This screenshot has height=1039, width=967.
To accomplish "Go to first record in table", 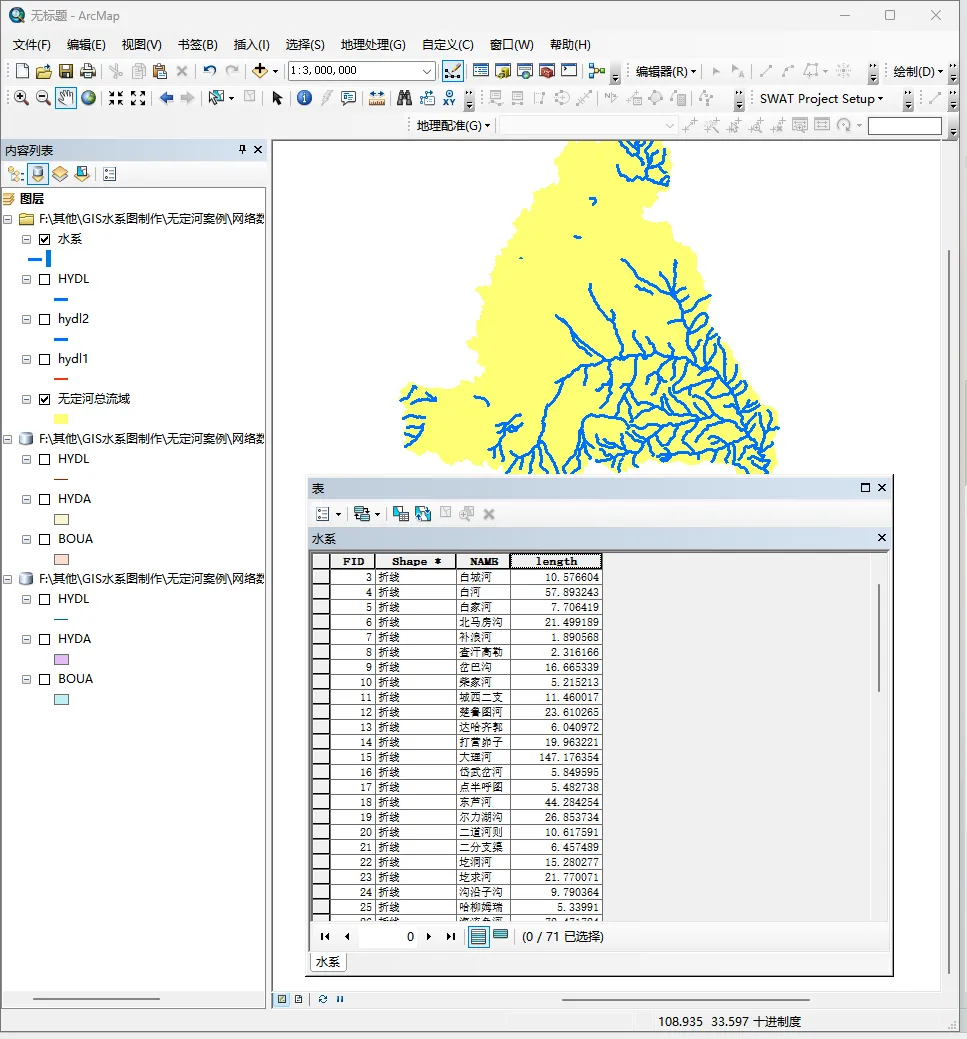I will [325, 936].
